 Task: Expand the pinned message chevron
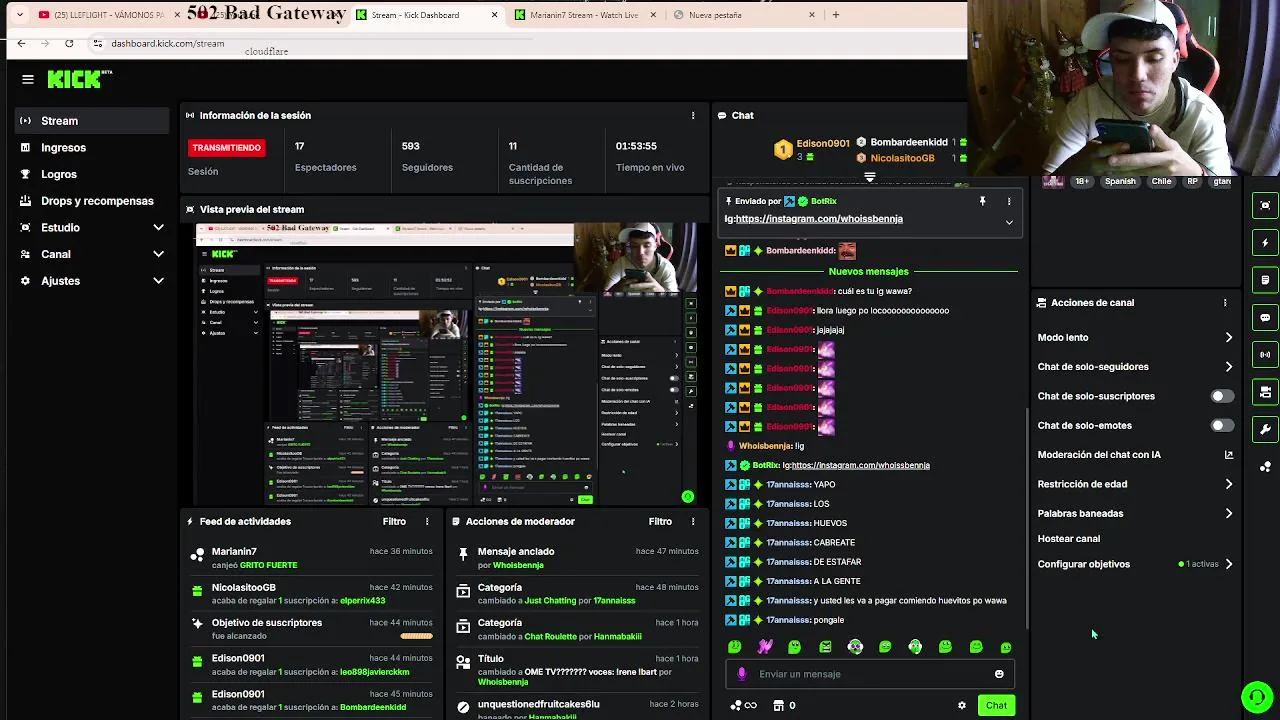point(1009,222)
